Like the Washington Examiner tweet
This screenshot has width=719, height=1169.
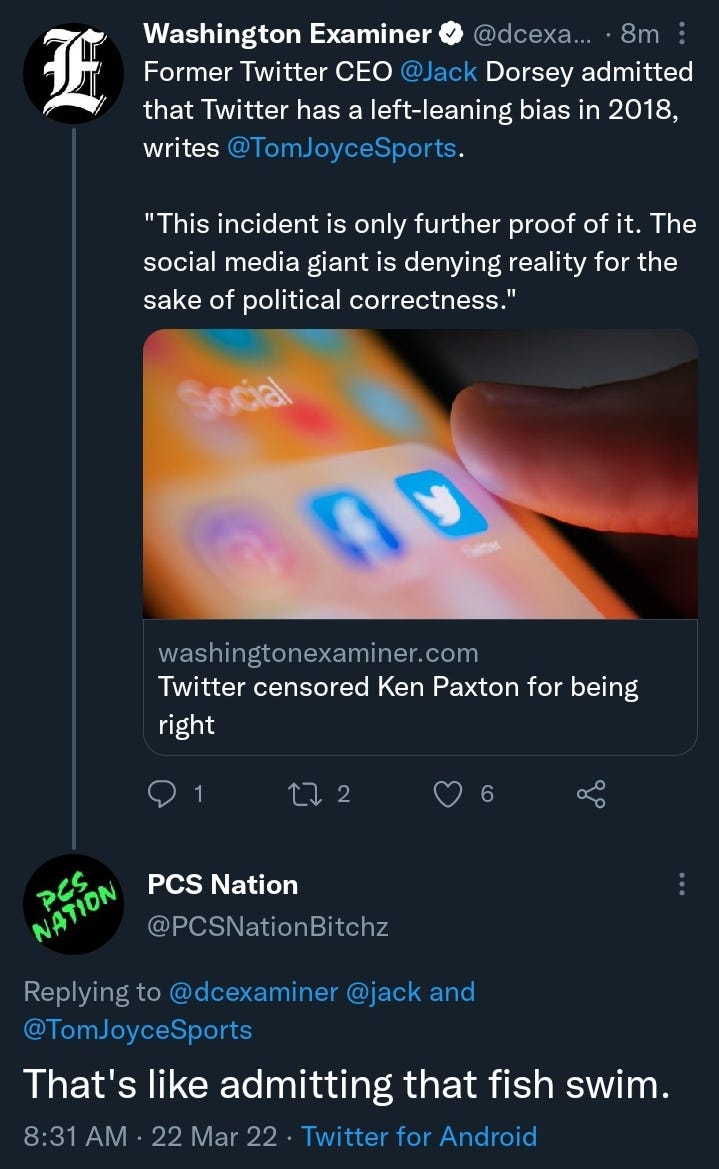(x=448, y=794)
